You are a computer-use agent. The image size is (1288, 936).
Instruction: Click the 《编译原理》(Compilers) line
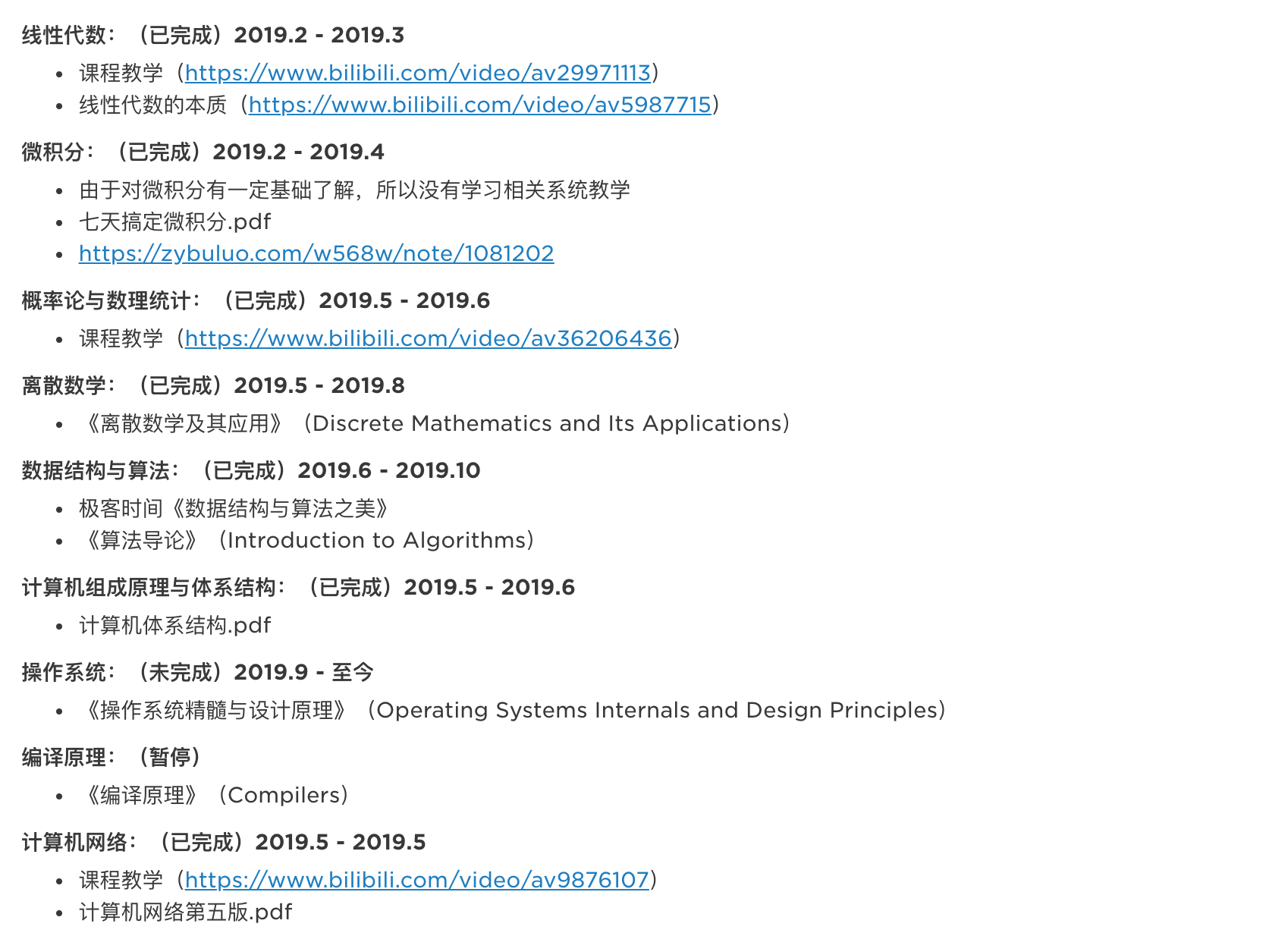(x=215, y=795)
